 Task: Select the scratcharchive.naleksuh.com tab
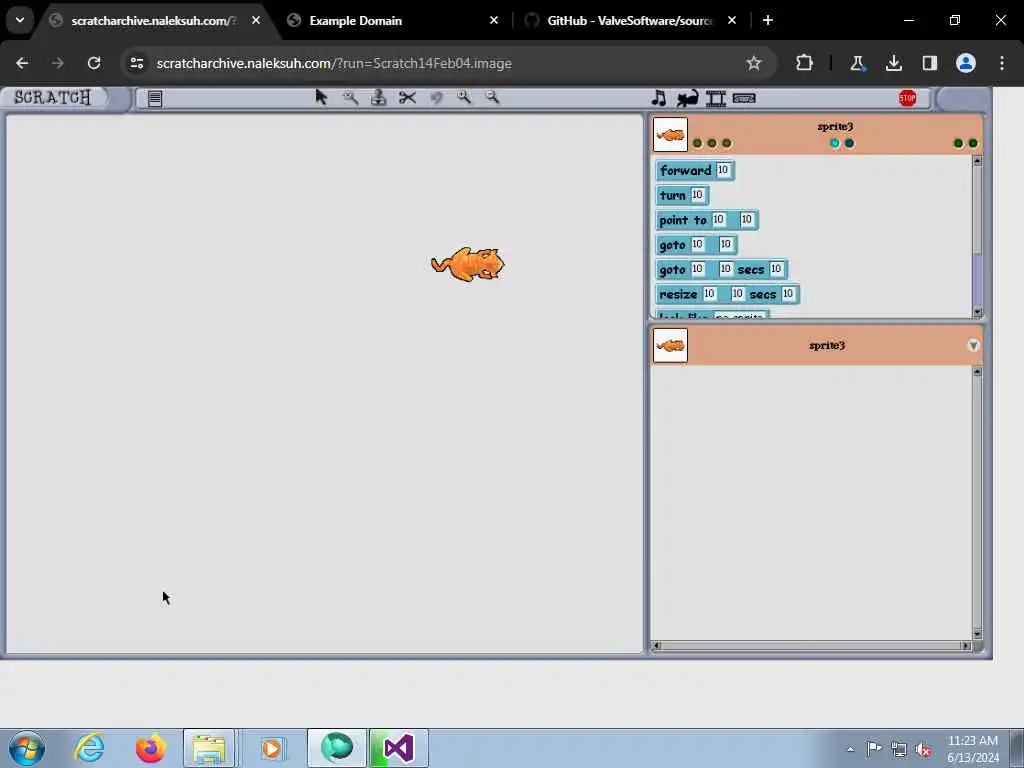click(x=155, y=20)
